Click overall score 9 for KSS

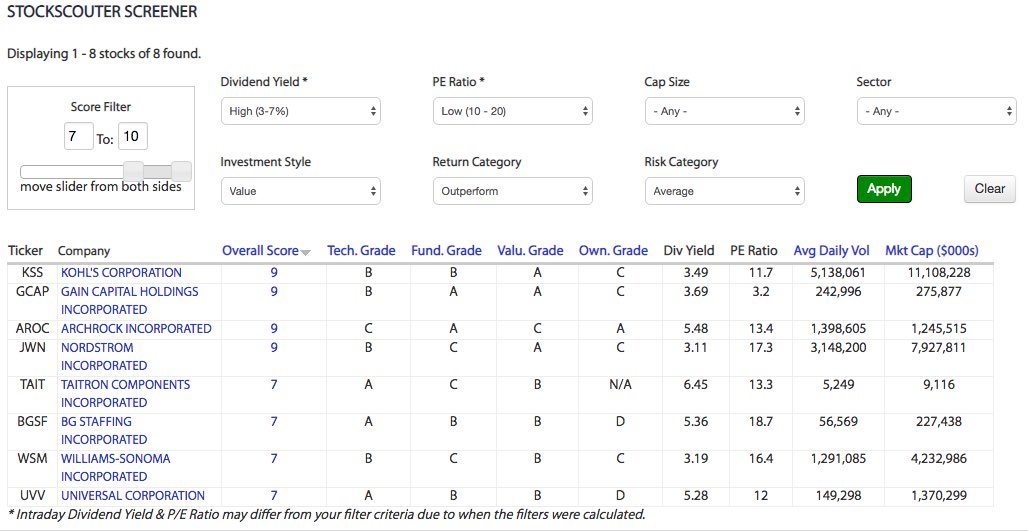click(274, 273)
